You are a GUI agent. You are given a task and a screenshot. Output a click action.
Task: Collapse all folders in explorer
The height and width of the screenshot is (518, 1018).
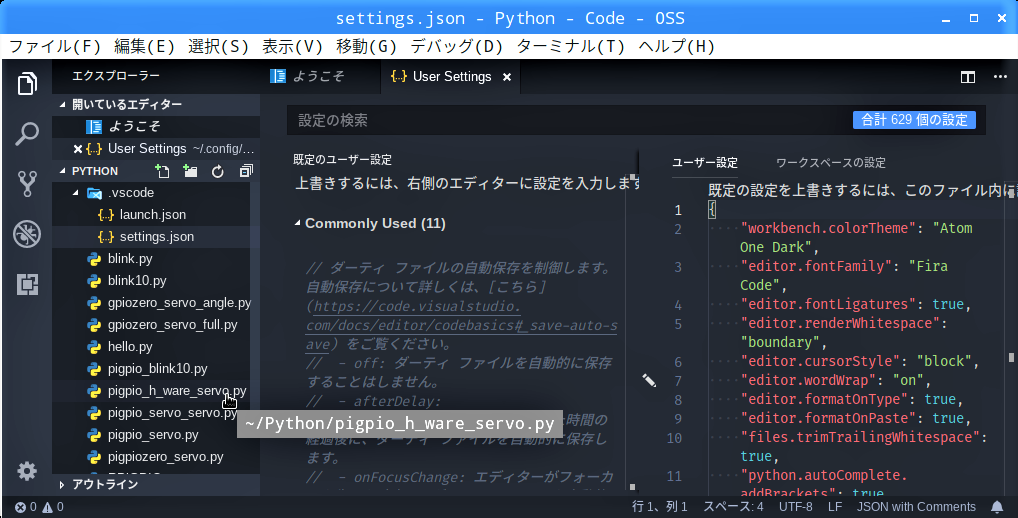(x=246, y=171)
